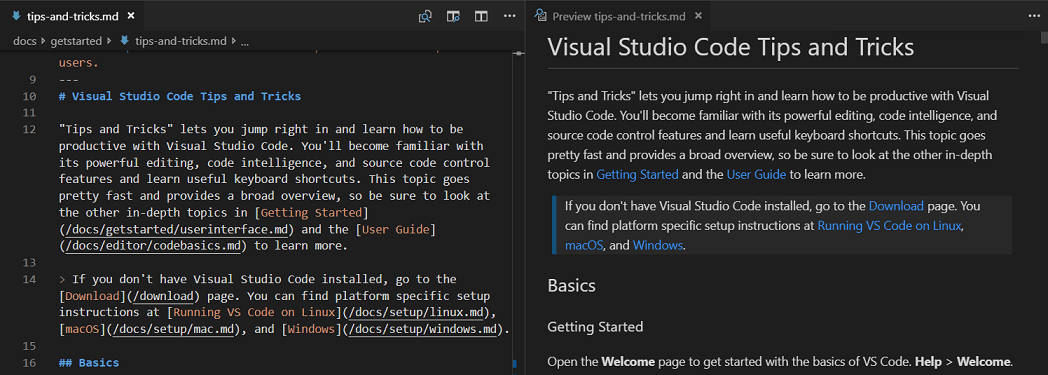Click 'Visual Studio Code Tips and Tricks' preview title
Screen dimensions: 1048x375
click(x=731, y=47)
